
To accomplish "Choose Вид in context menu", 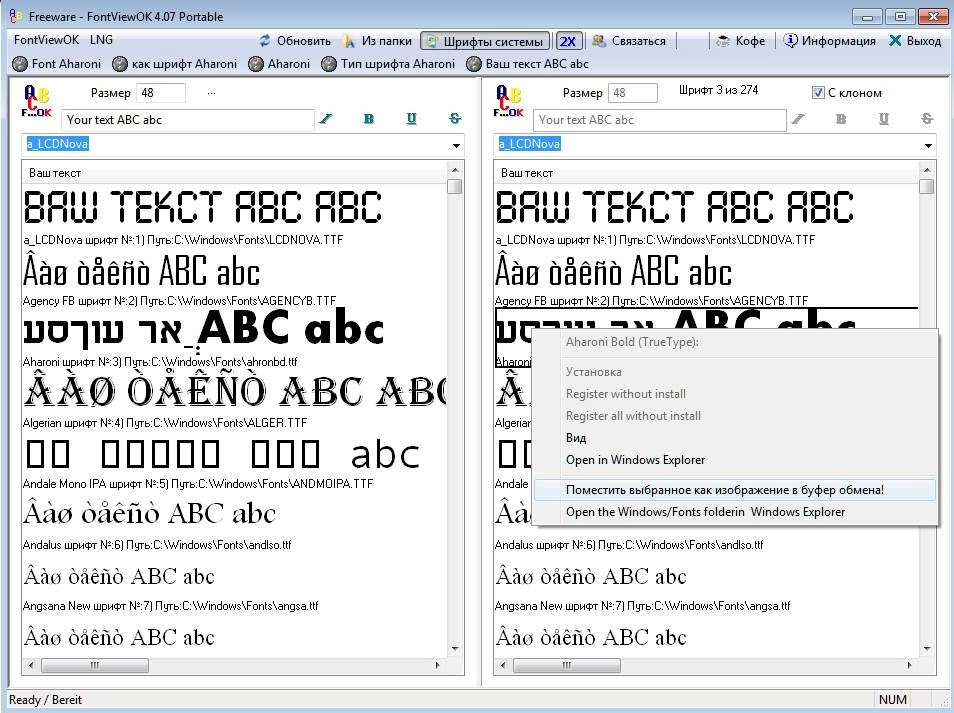I will point(576,438).
